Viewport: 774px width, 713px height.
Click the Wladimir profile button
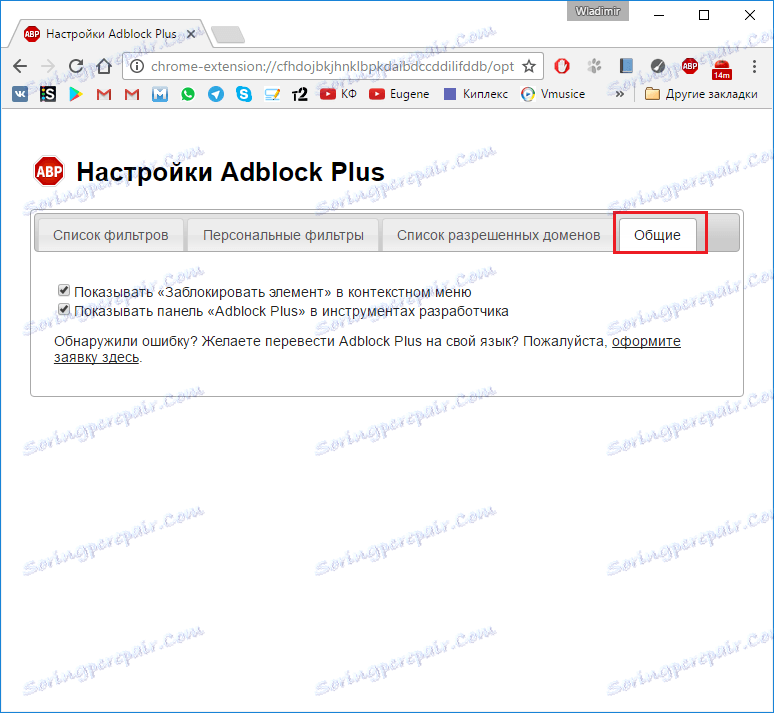598,11
